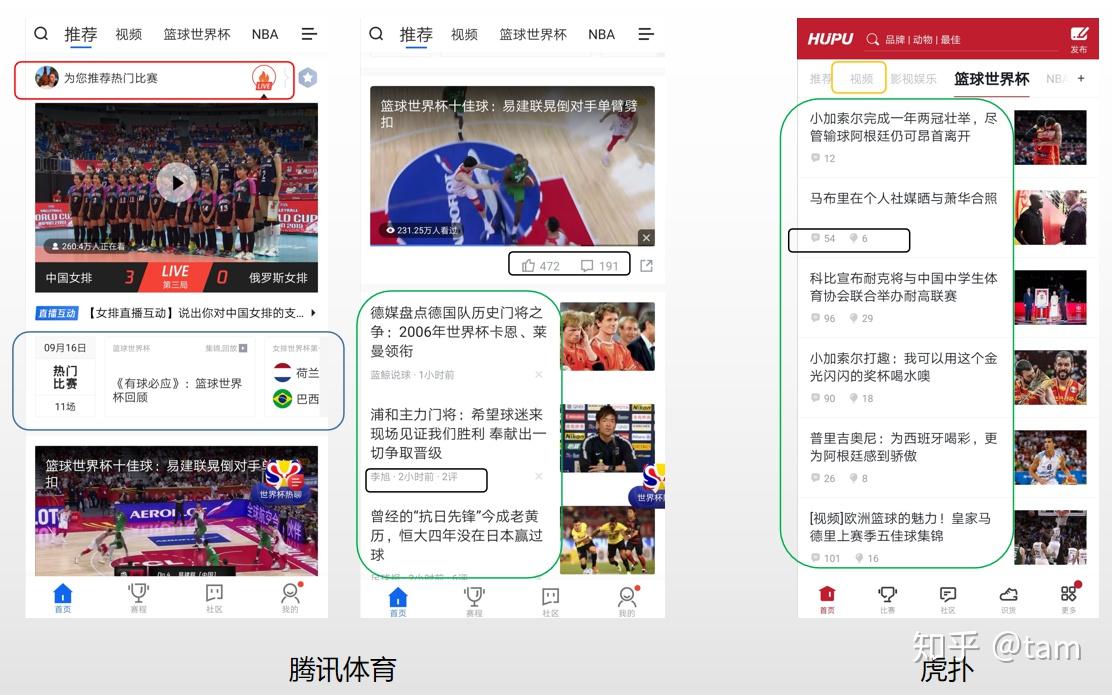The height and width of the screenshot is (695, 1112).
Task: Open Hupu article 普里吉奥尼：为西班牙喝彩
Action: [x=903, y=447]
